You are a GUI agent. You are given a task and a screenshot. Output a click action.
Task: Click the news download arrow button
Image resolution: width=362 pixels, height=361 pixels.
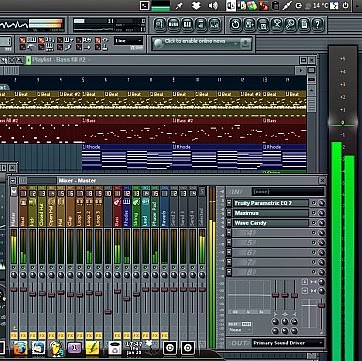[245, 43]
